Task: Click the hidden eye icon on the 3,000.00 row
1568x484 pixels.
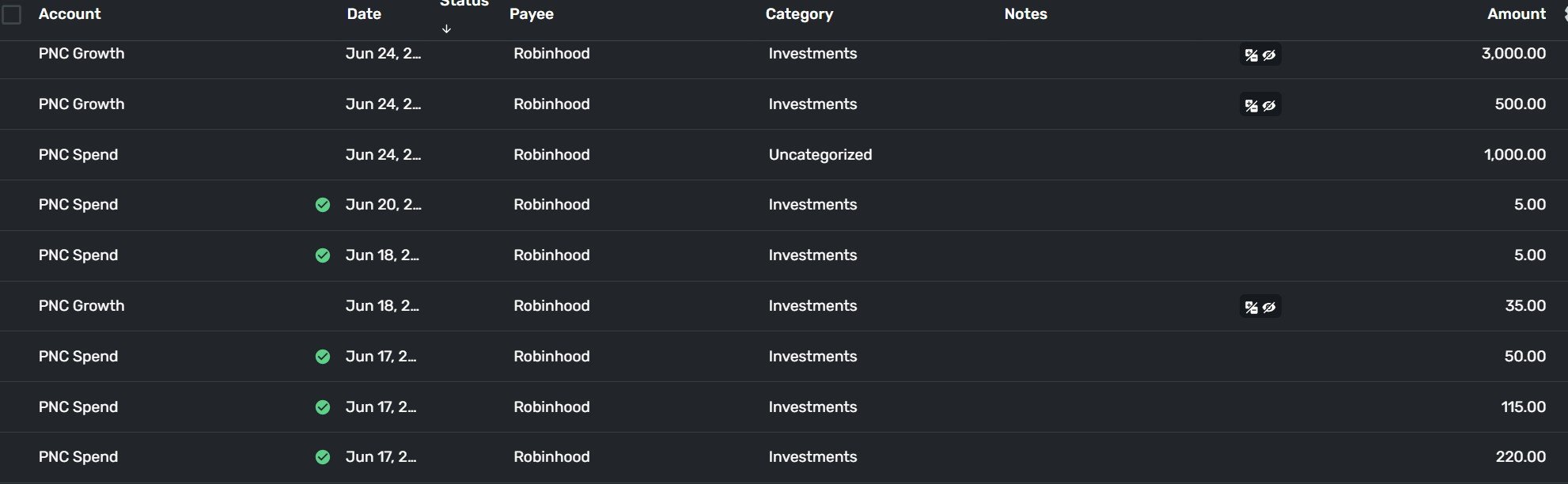Action: click(x=1269, y=55)
